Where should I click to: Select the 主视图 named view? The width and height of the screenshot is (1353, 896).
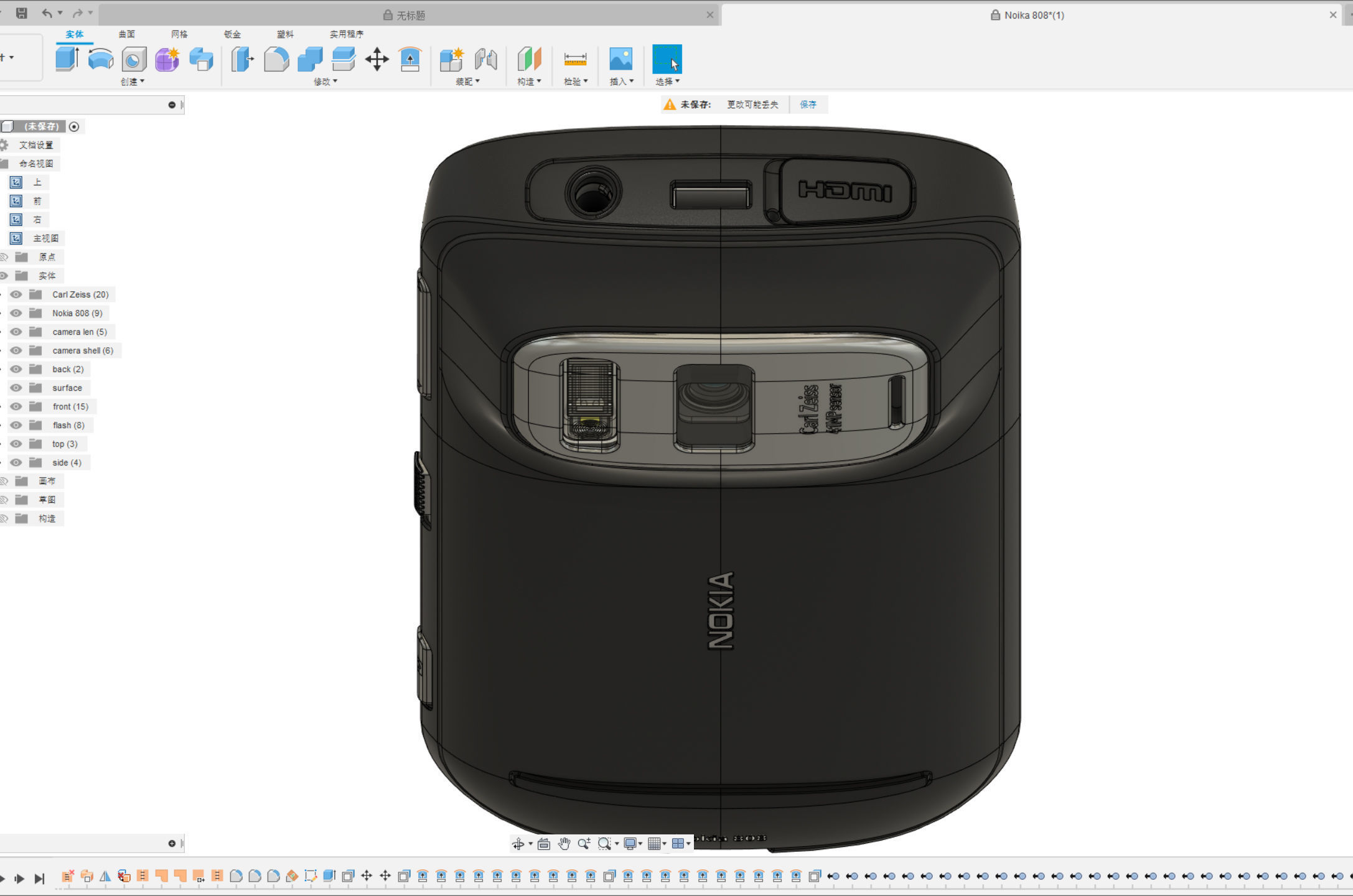45,238
